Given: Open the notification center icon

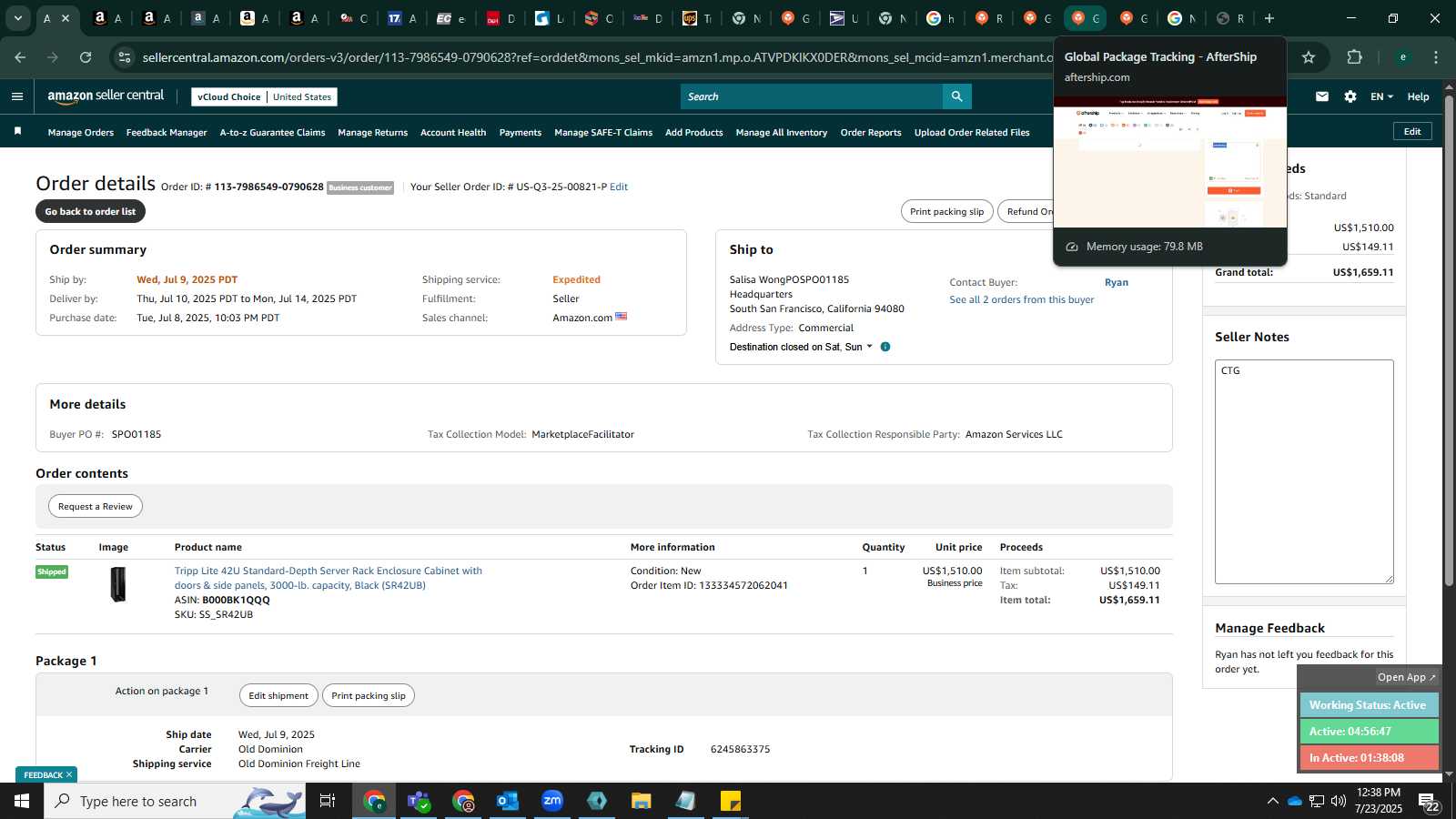Looking at the screenshot, I should pos(1428,801).
